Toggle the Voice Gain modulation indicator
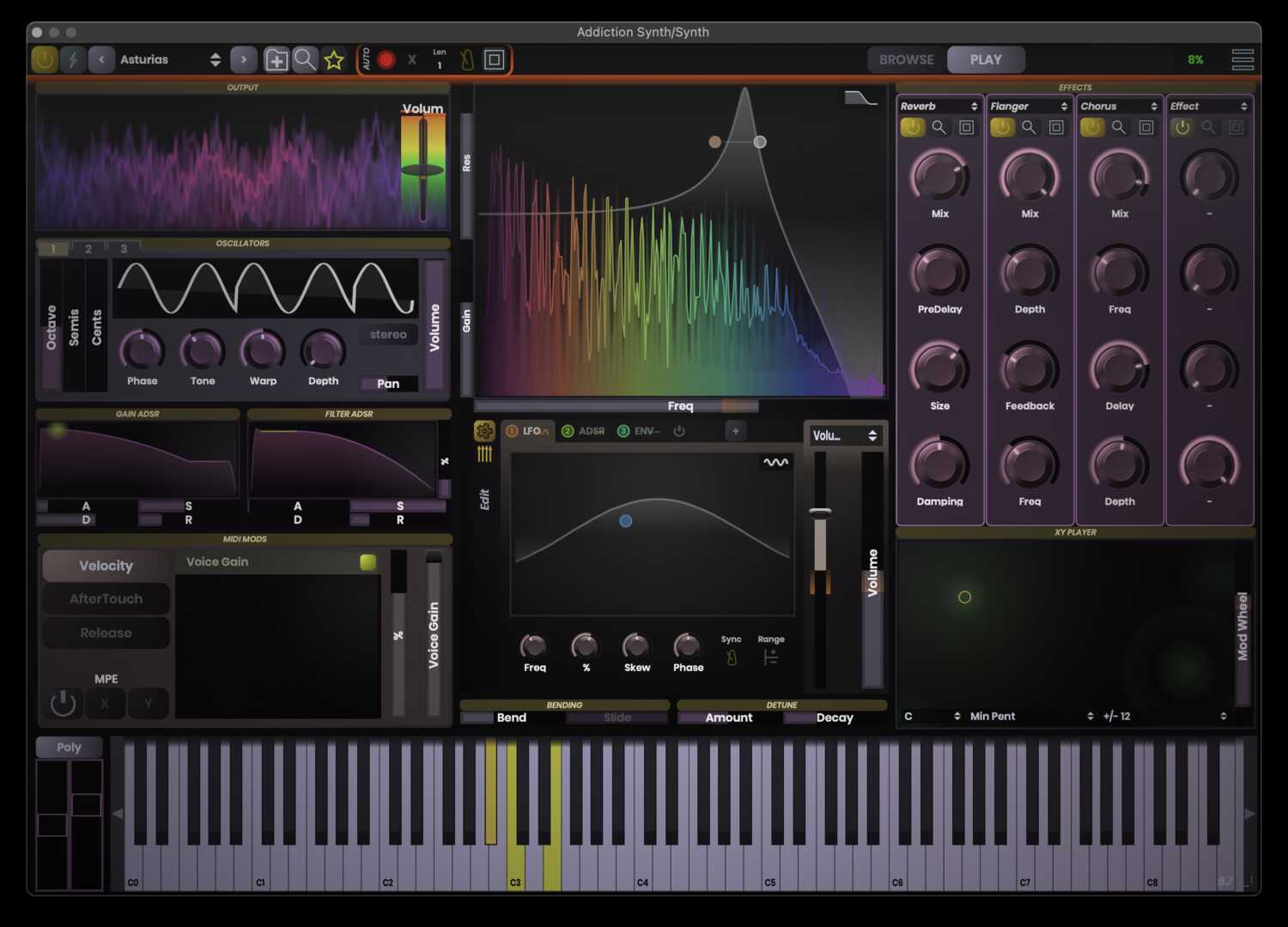1288x927 pixels. [368, 560]
